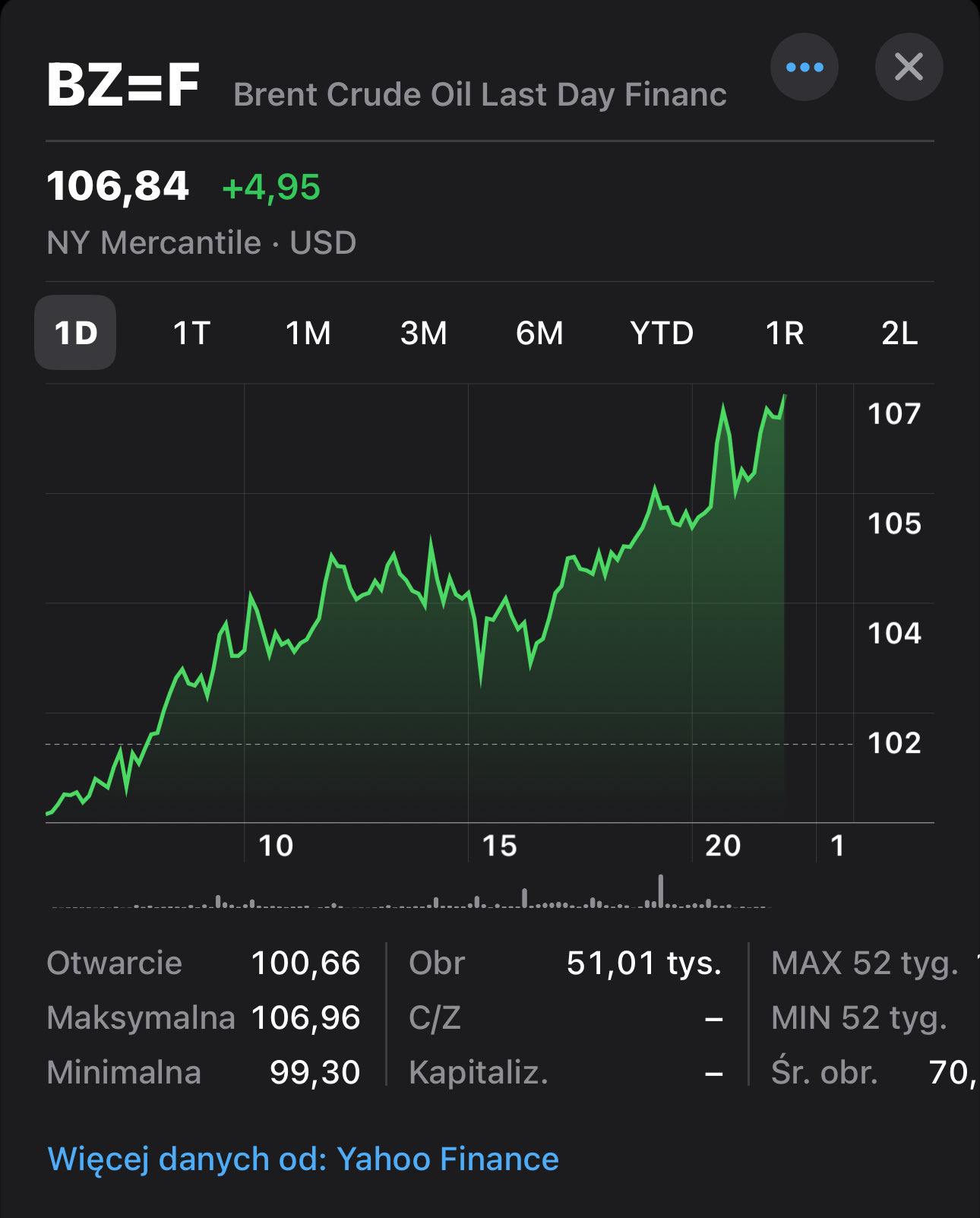Switch chart to 1M range
Viewport: 980px width, 1218px height.
(308, 333)
